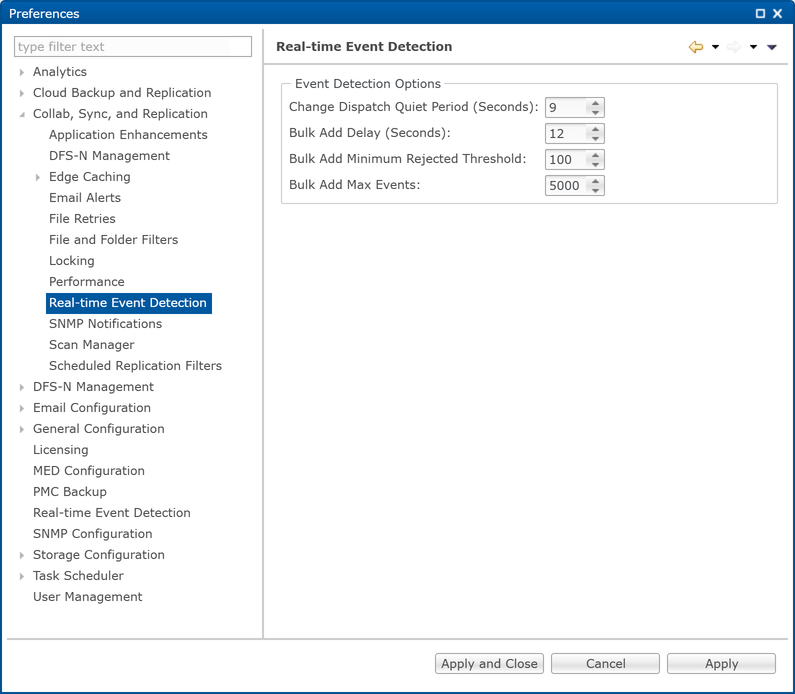Click the yellow back navigation arrow
This screenshot has height=694, width=795.
696,47
